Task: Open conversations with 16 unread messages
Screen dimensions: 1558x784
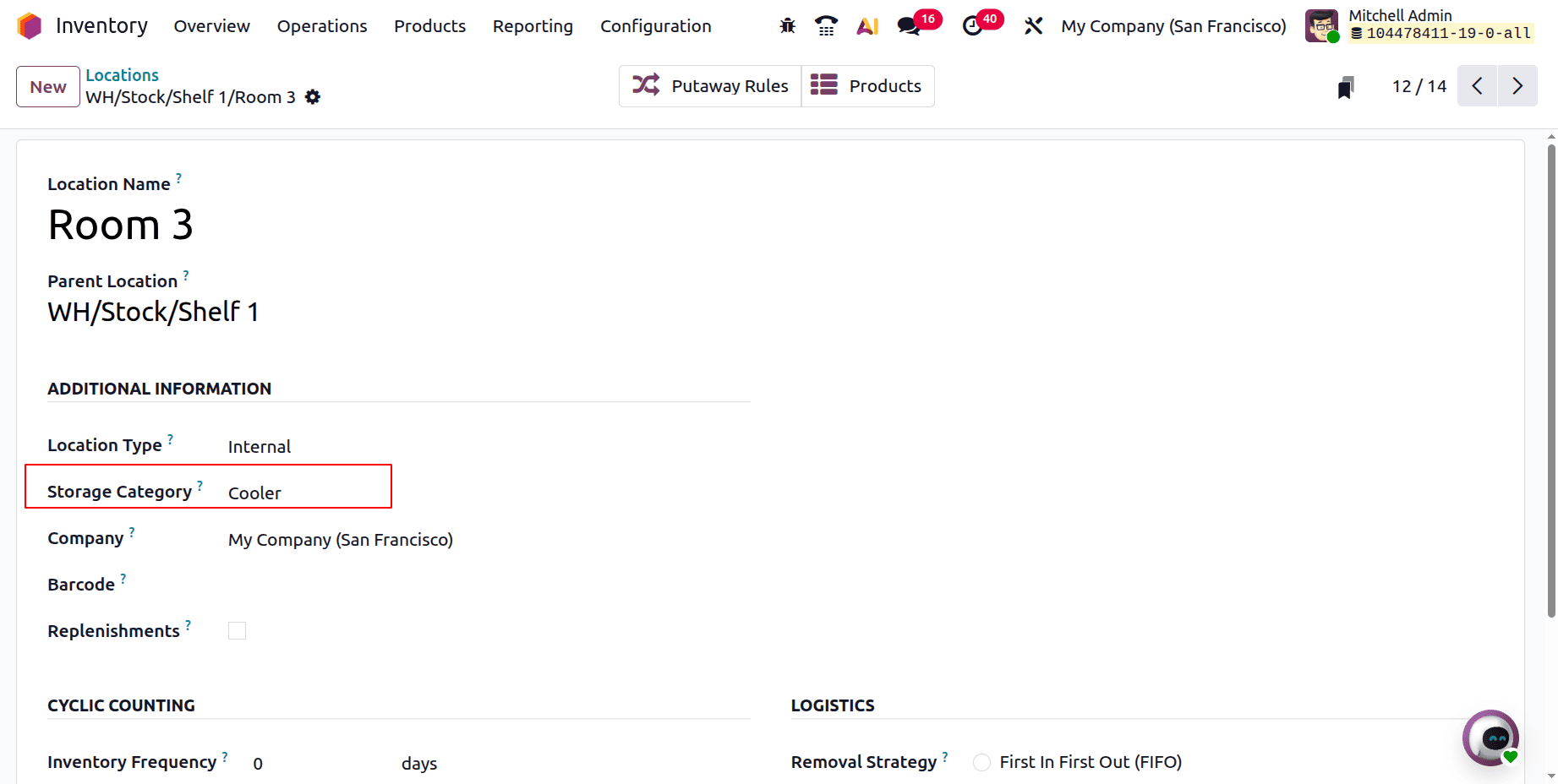Action: (910, 26)
